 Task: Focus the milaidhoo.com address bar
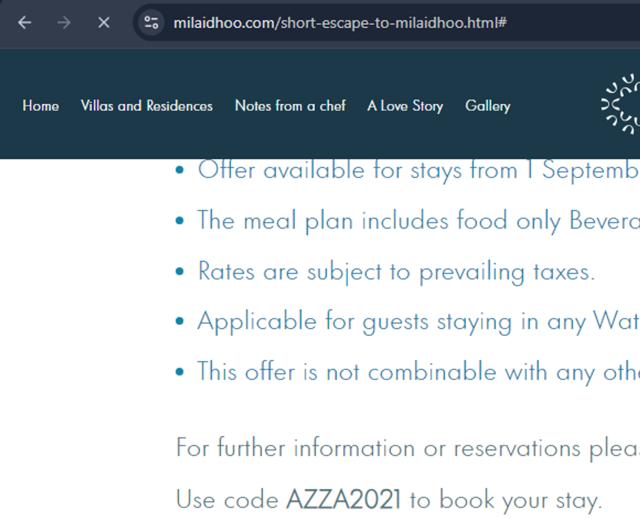click(x=340, y=22)
